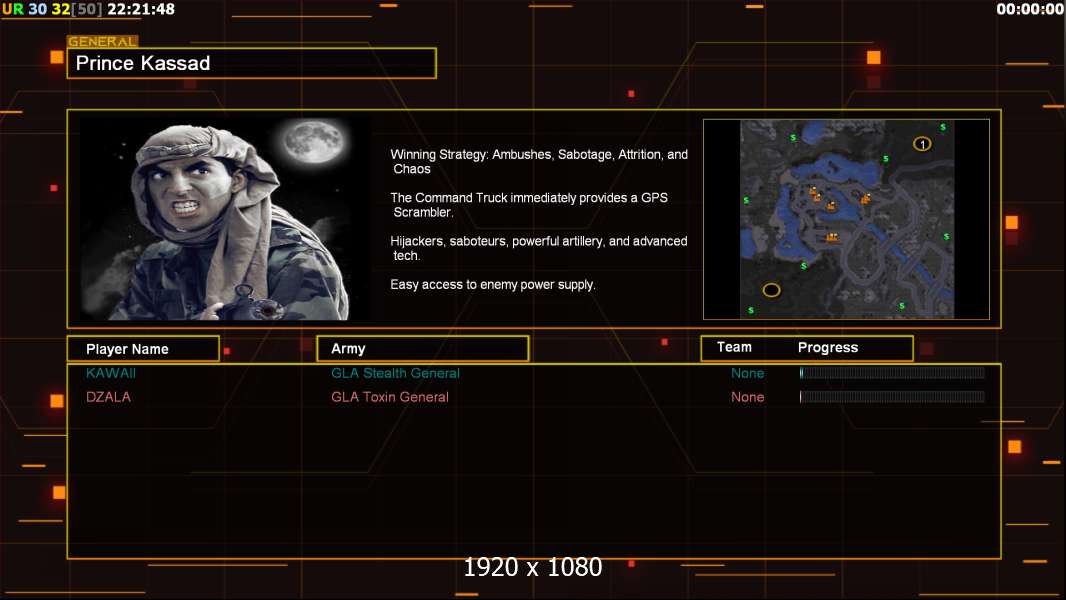Click the 00:00:00 timer at top right
This screenshot has width=1066, height=600.
(1030, 9)
